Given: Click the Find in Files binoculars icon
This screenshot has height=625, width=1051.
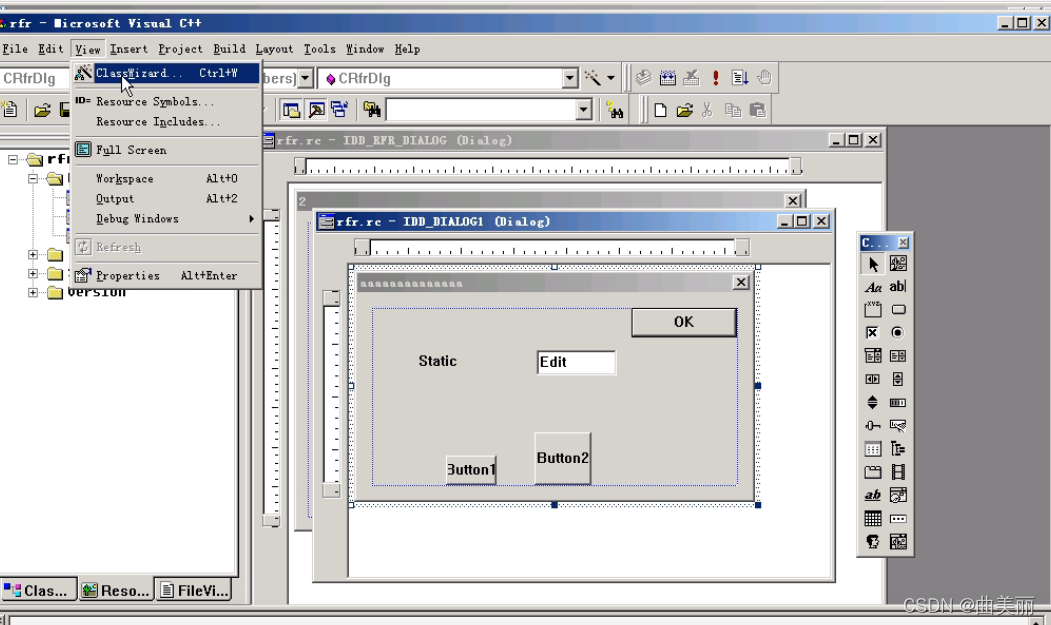Looking at the screenshot, I should click(x=372, y=109).
